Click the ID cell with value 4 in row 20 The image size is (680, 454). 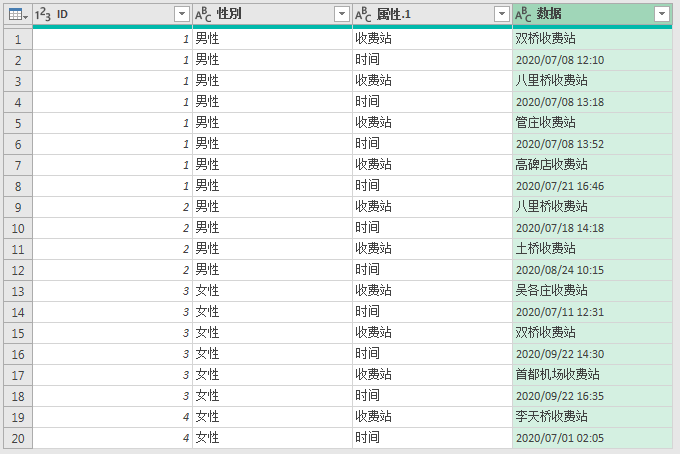tap(112, 438)
